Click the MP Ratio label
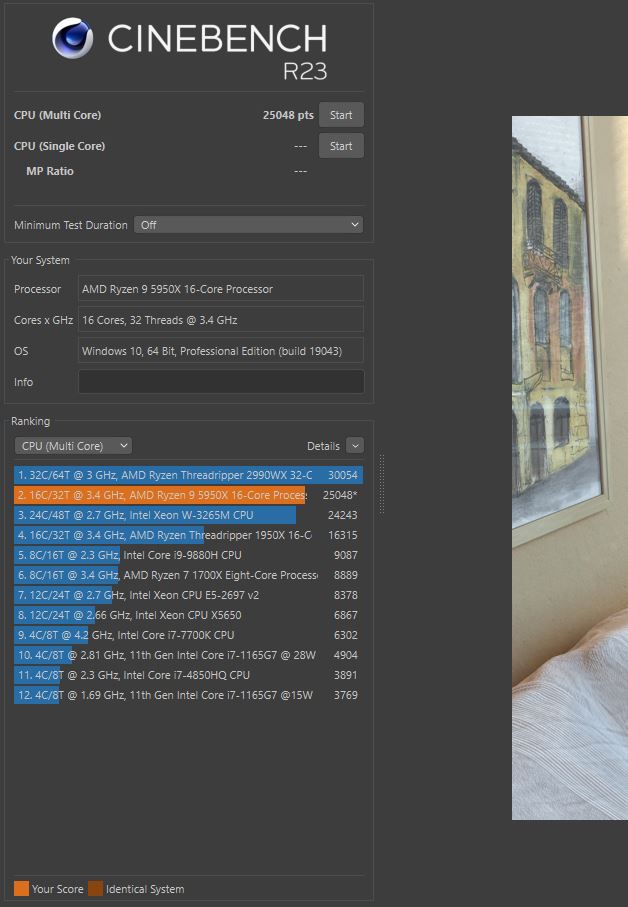This screenshot has width=628, height=907. click(50, 171)
